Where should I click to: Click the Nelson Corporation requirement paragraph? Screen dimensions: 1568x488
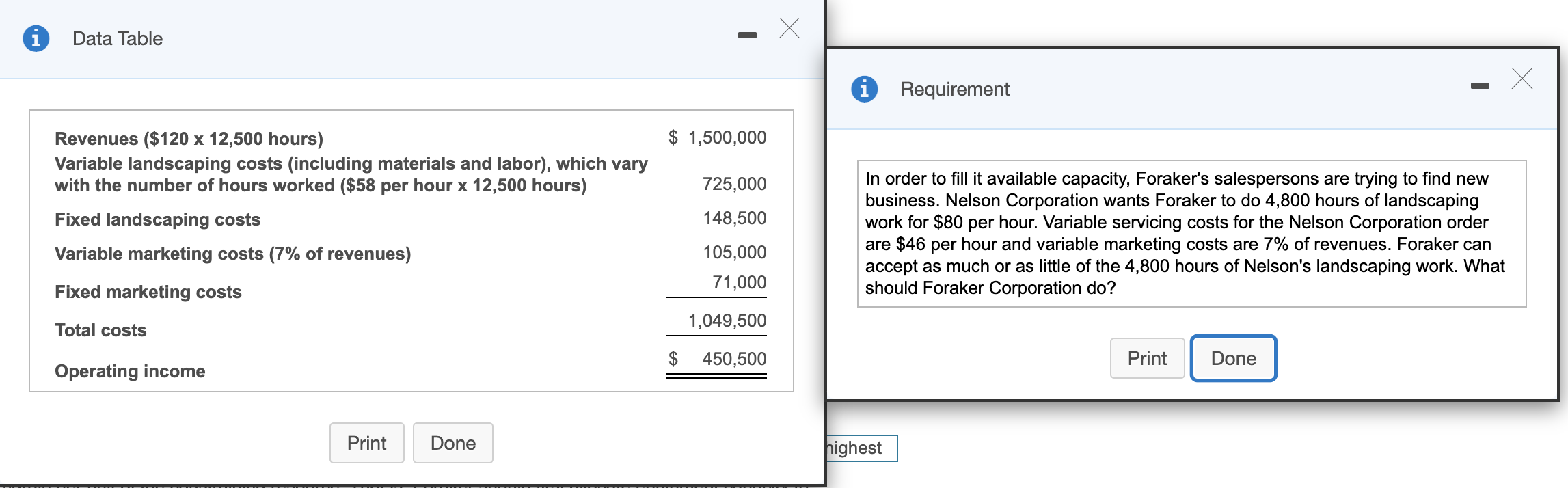(x=1191, y=233)
